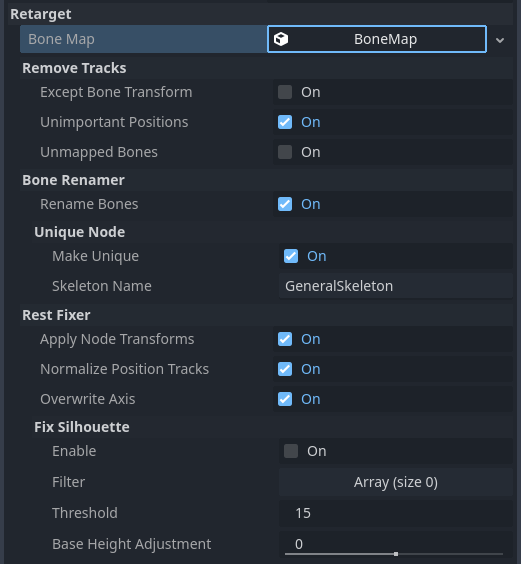This screenshot has width=521, height=564.
Task: Click the Threshold value field
Action: click(x=396, y=513)
